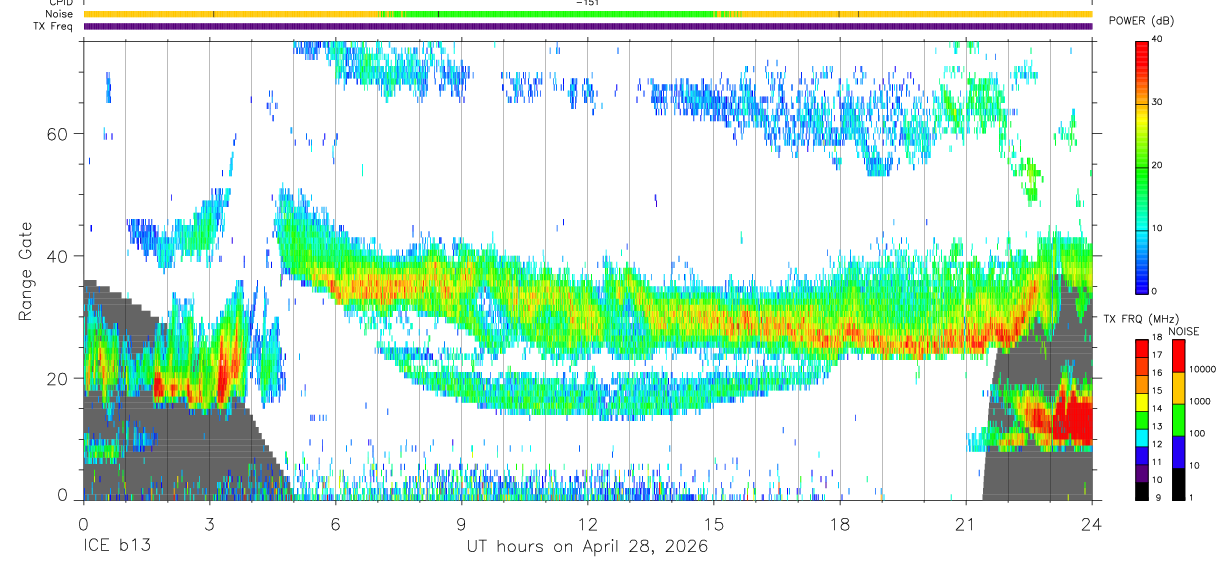Pick the orange NOISE swatch between 1000 and 10000

pos(1179,388)
